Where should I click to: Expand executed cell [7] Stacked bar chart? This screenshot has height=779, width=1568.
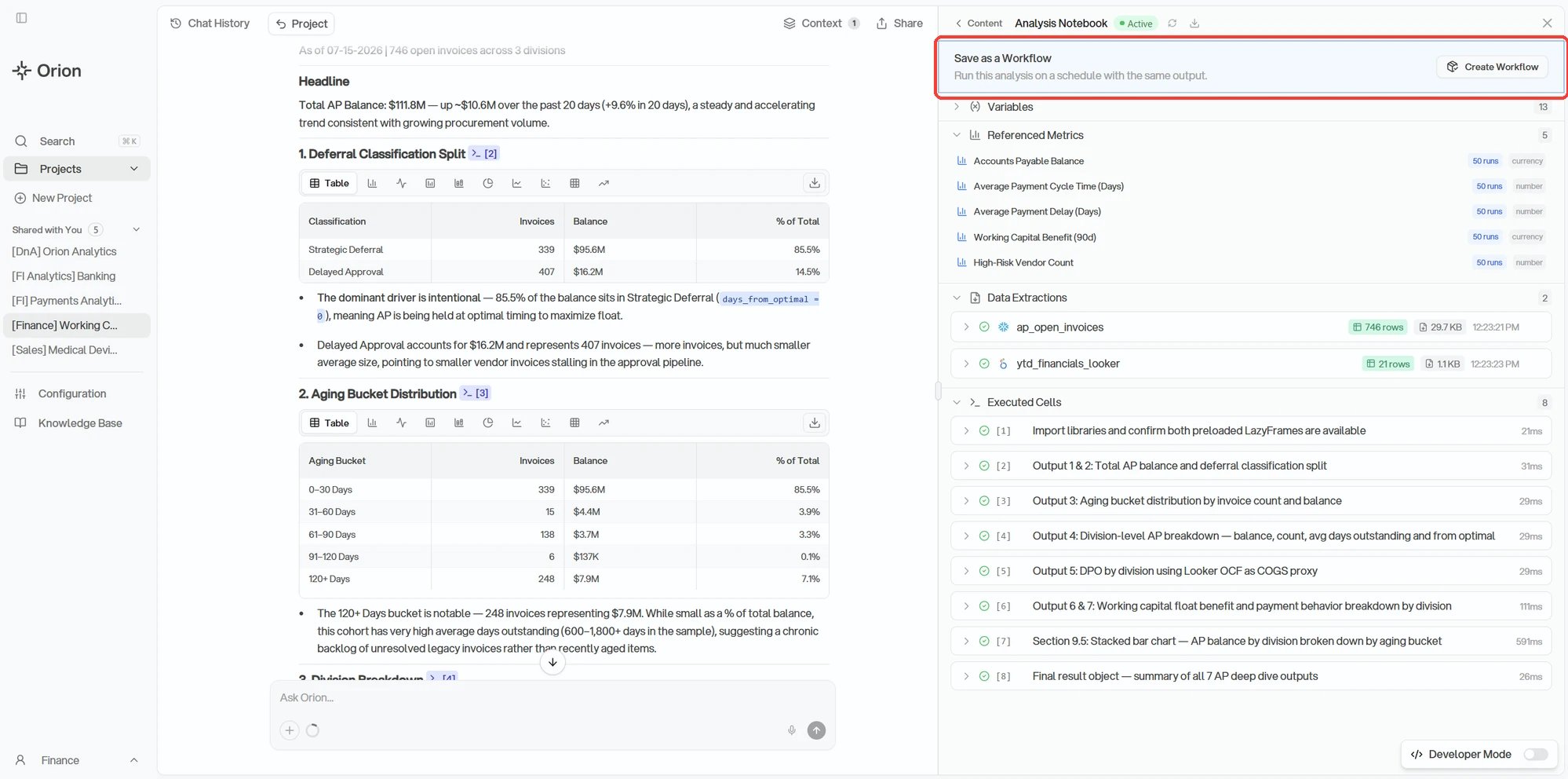coord(966,642)
